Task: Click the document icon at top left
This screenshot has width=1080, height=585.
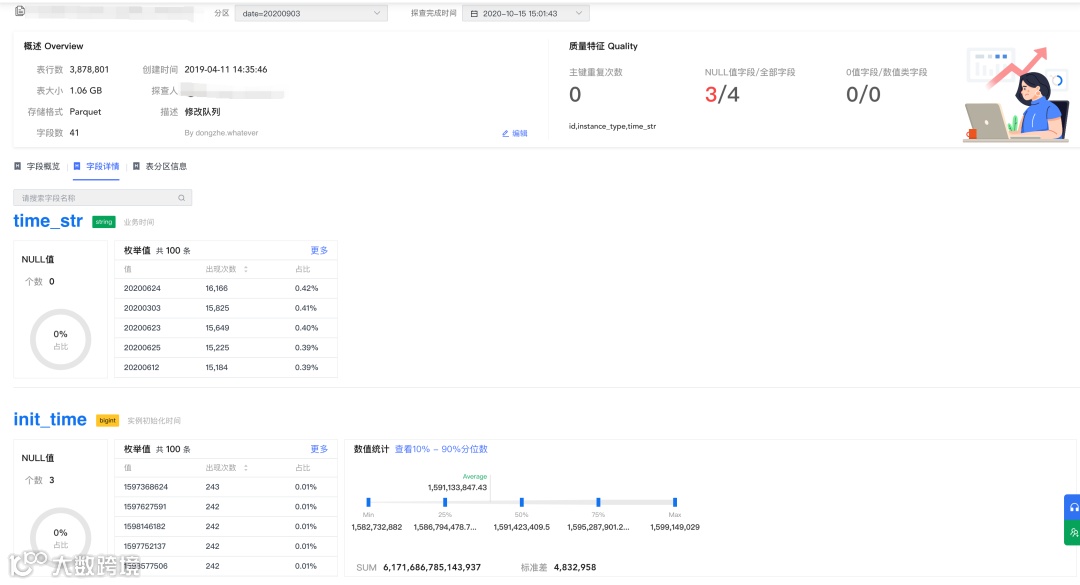Action: coord(20,11)
